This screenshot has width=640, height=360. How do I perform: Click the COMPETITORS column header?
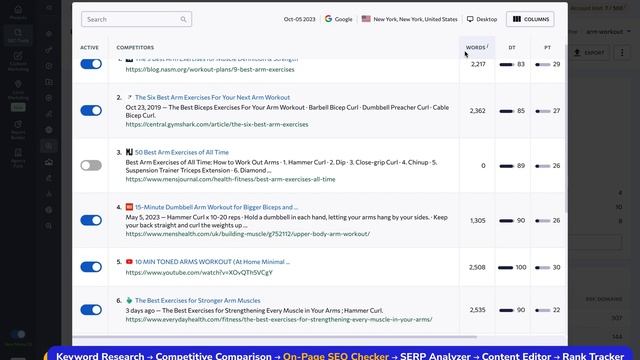135,47
